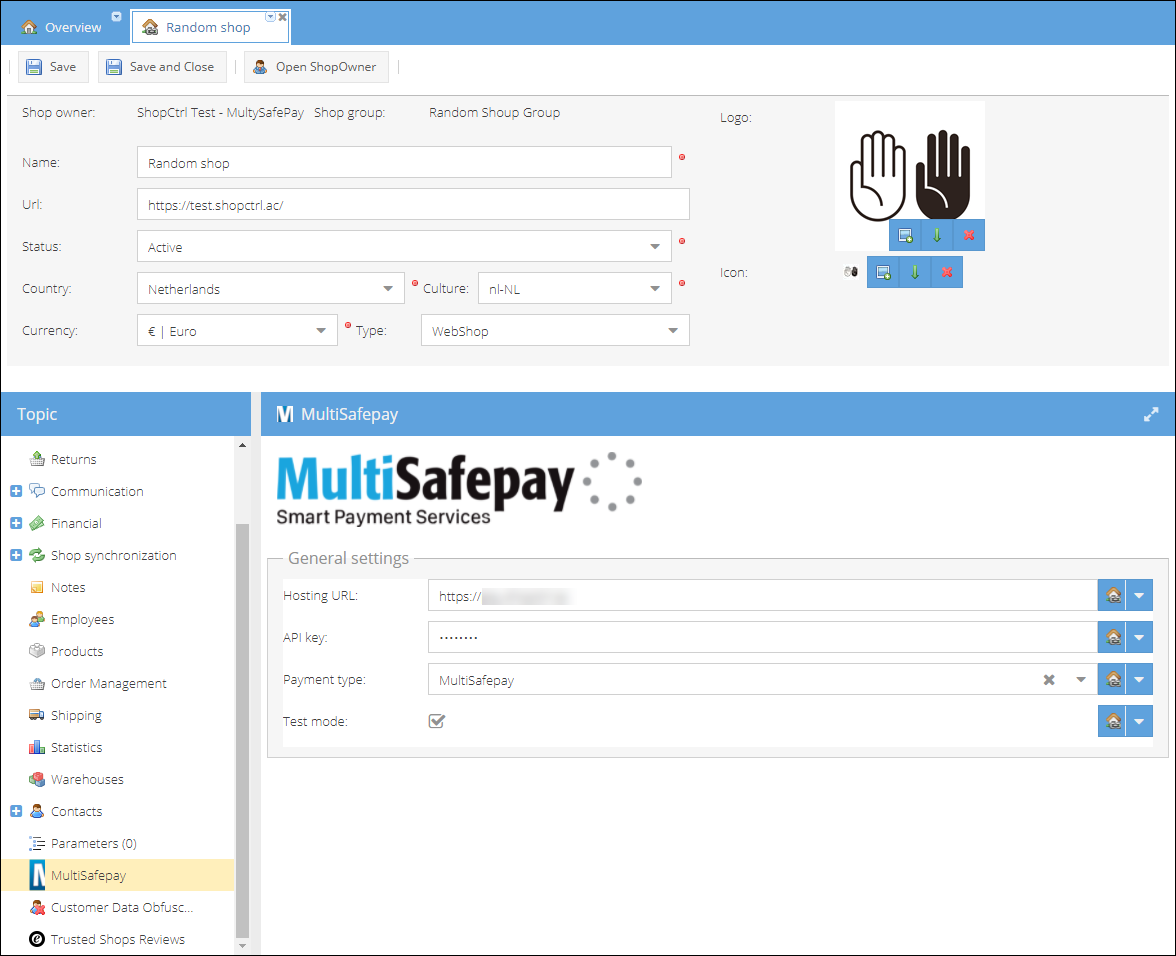
Task: Remove the logo with red X icon
Action: pos(969,235)
